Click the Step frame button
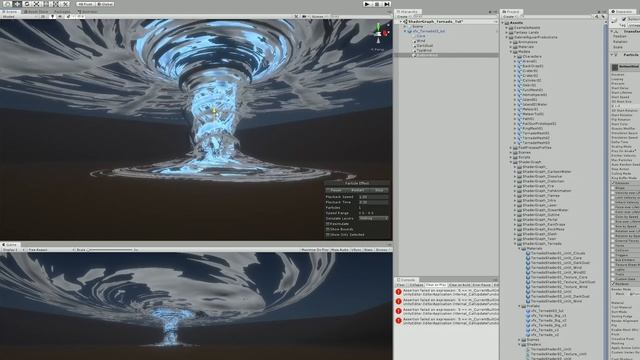This screenshot has height=360, width=640. 387,4
